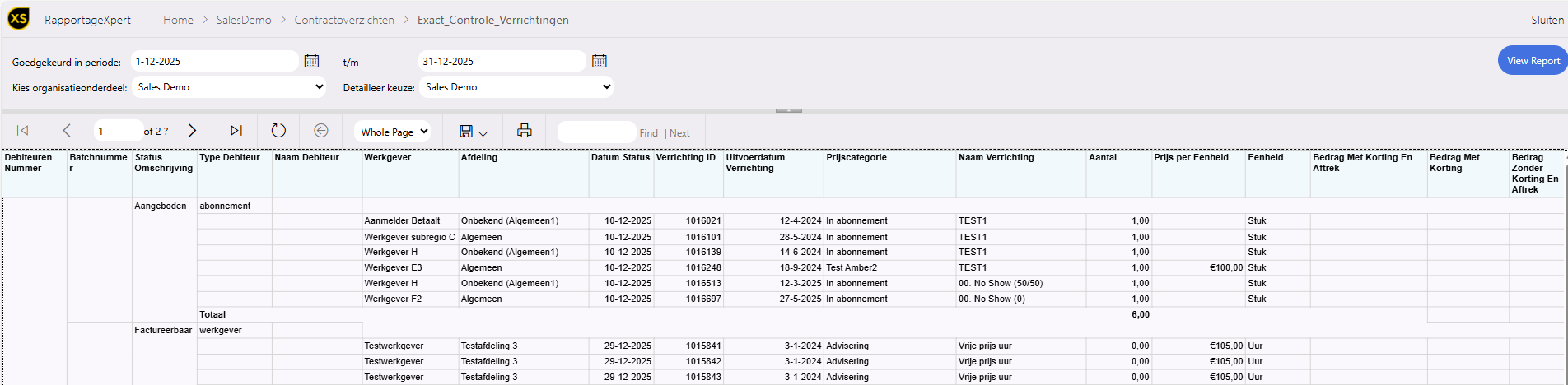Screen dimensions: 1568x385
Task: Refresh the report
Action: (x=278, y=131)
